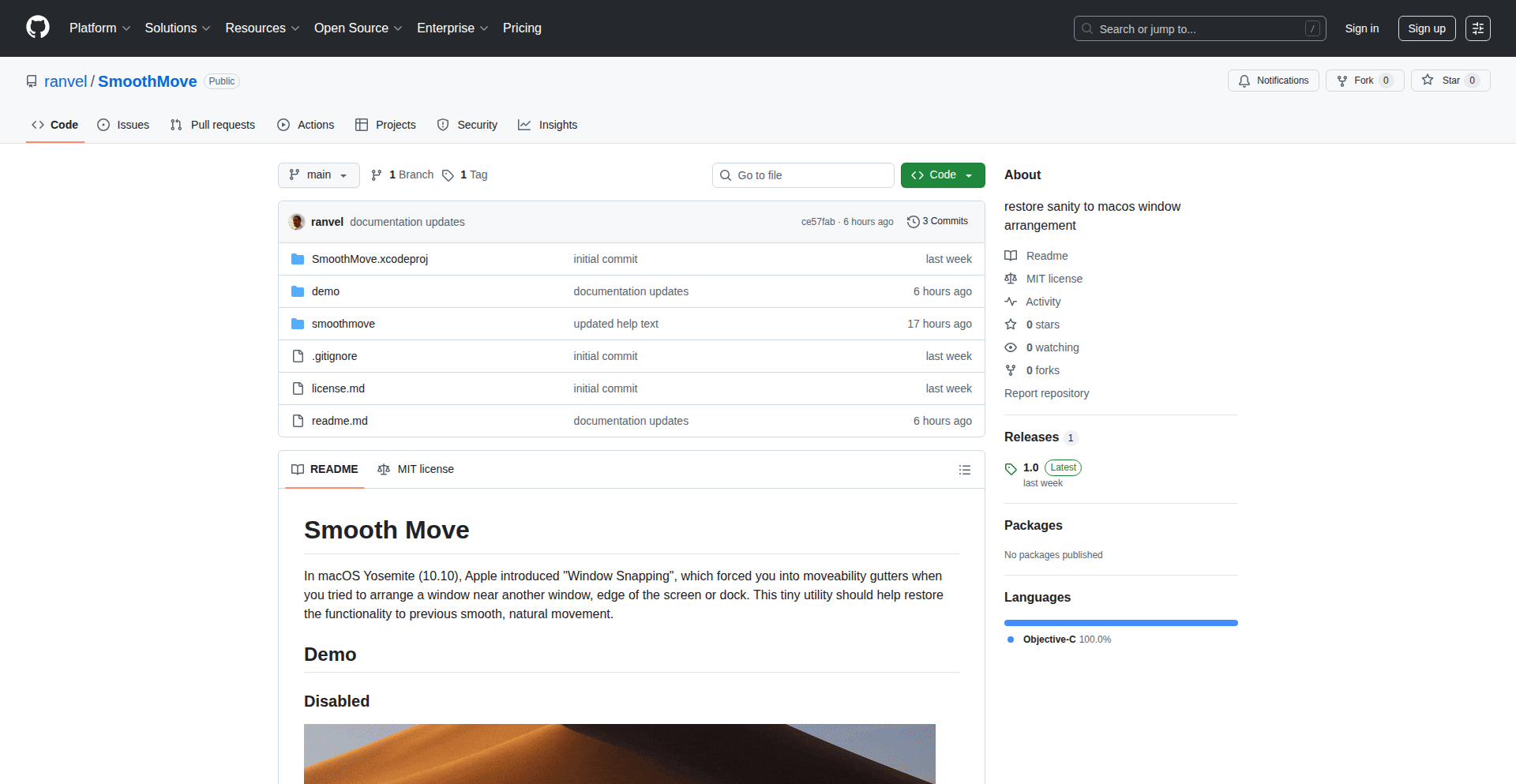Click the Go to file field
1516x784 pixels.
click(x=803, y=175)
